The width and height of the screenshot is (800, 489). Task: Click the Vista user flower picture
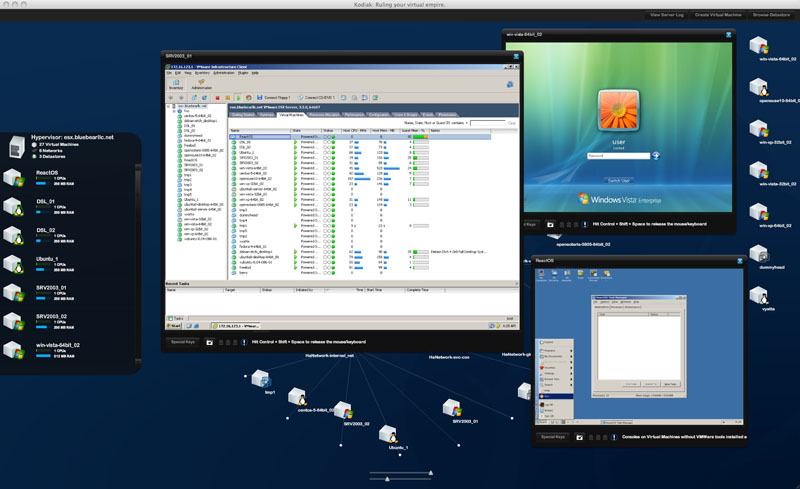click(618, 111)
